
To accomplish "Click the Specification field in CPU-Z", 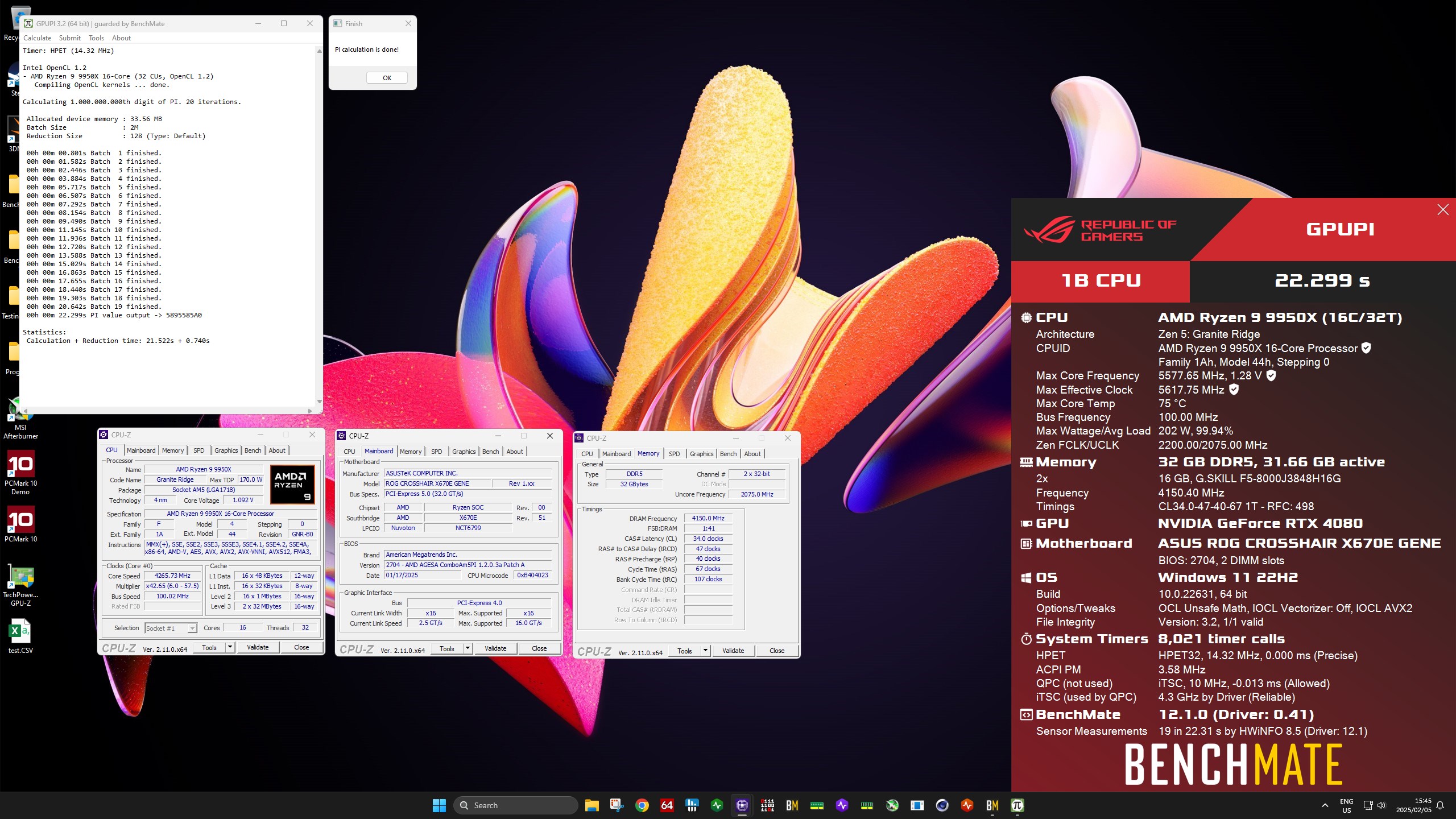I will point(230,514).
